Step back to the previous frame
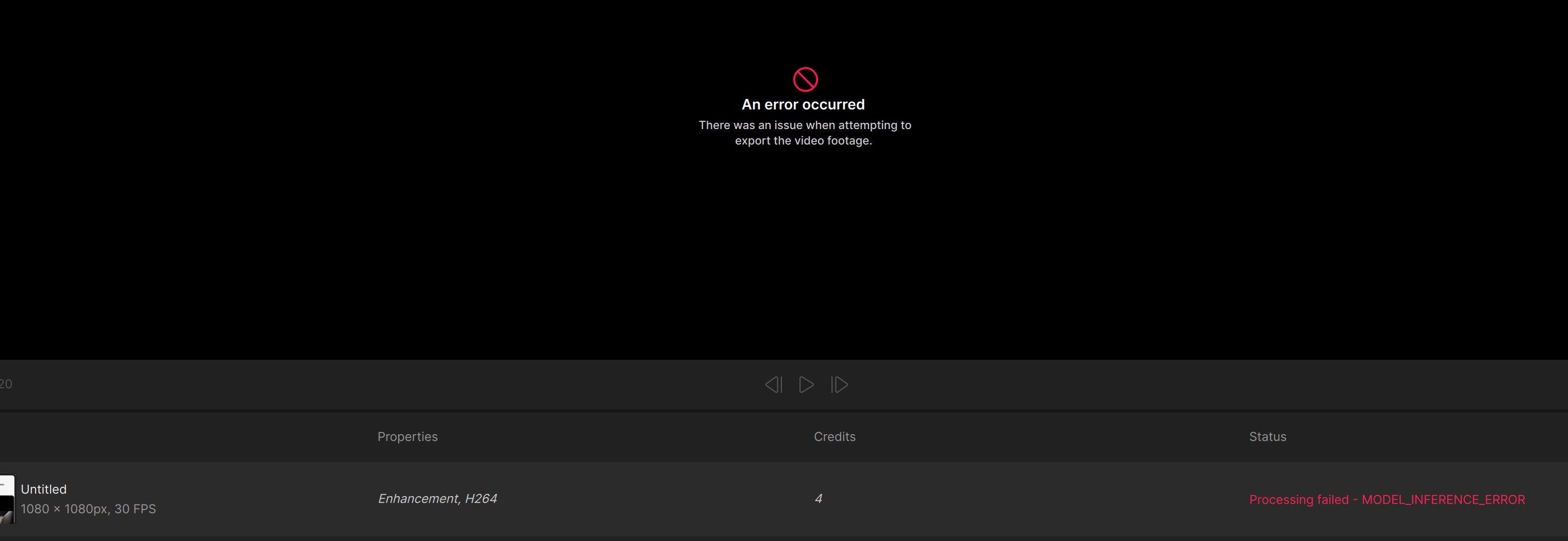 tap(773, 385)
